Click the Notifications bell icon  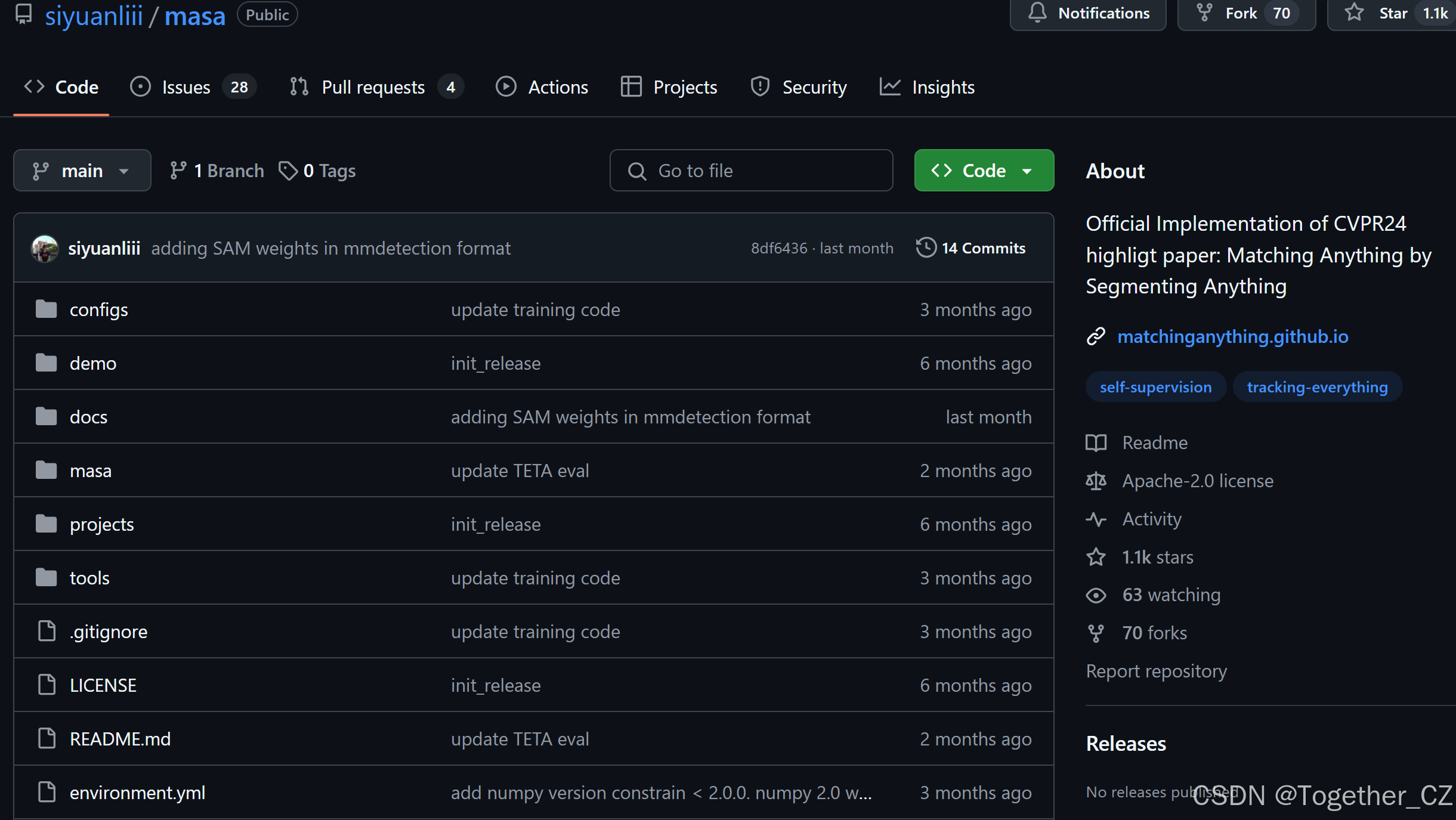[1037, 13]
